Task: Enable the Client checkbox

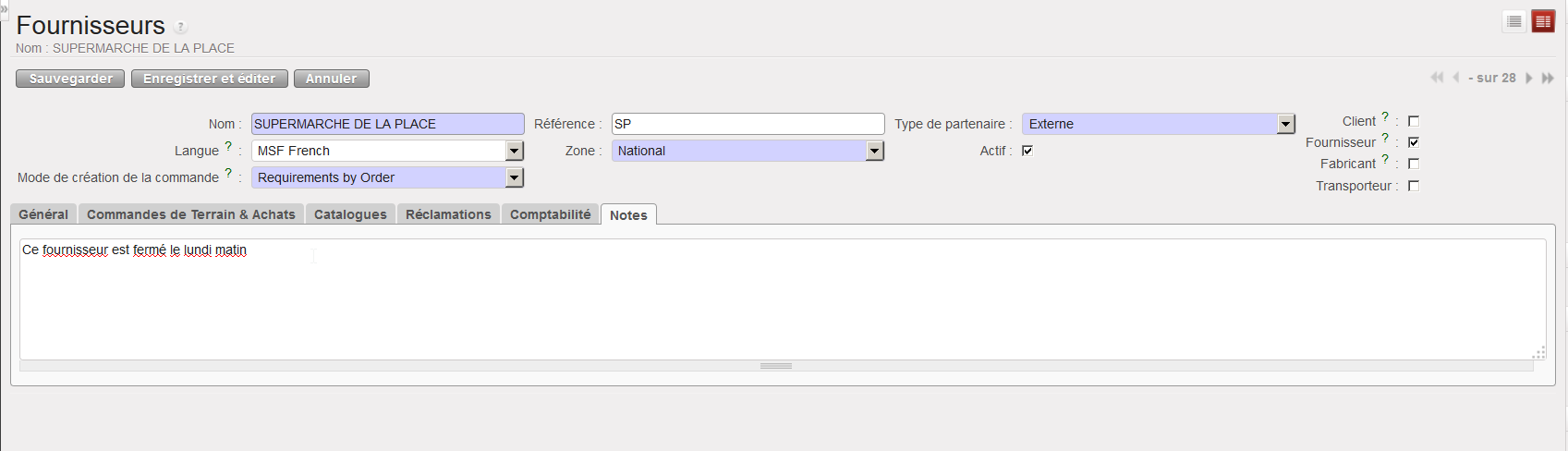Action: (1414, 121)
